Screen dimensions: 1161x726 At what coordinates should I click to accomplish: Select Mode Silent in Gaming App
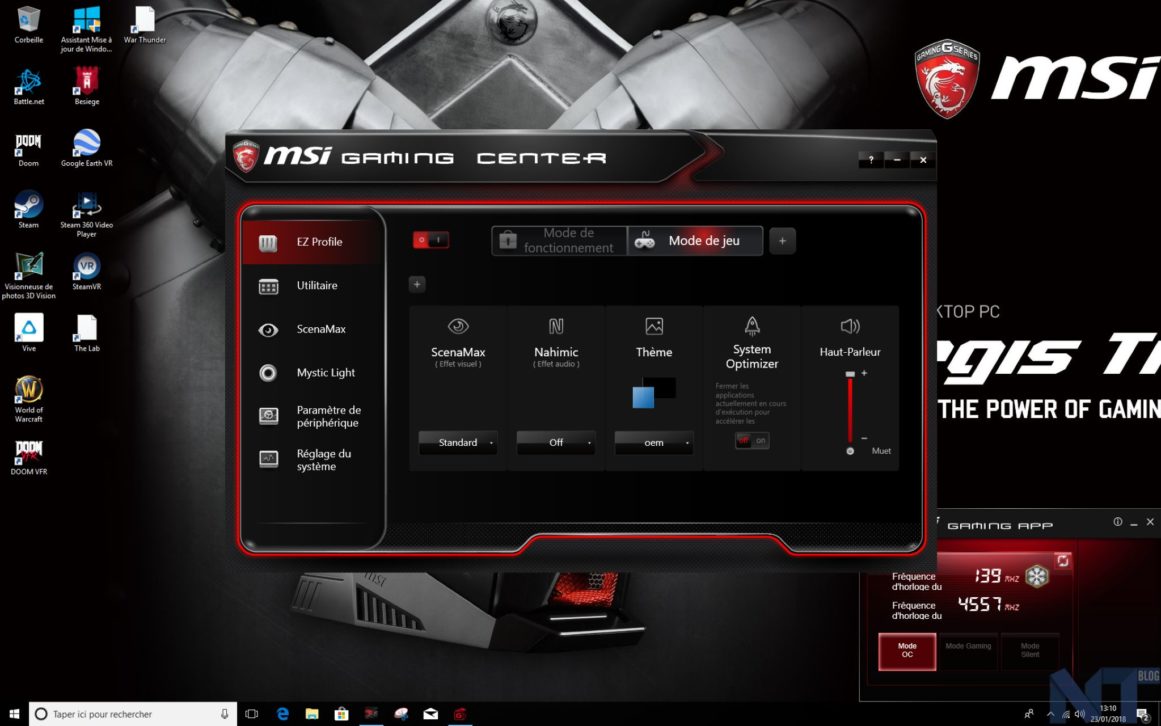pyautogui.click(x=1030, y=651)
